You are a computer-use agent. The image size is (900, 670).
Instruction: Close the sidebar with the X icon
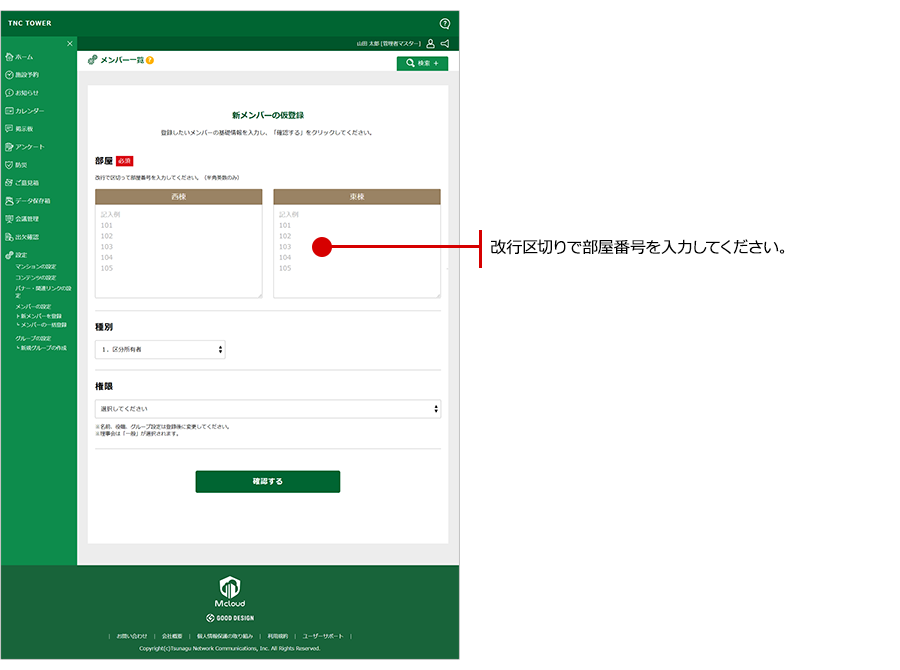[x=69, y=44]
